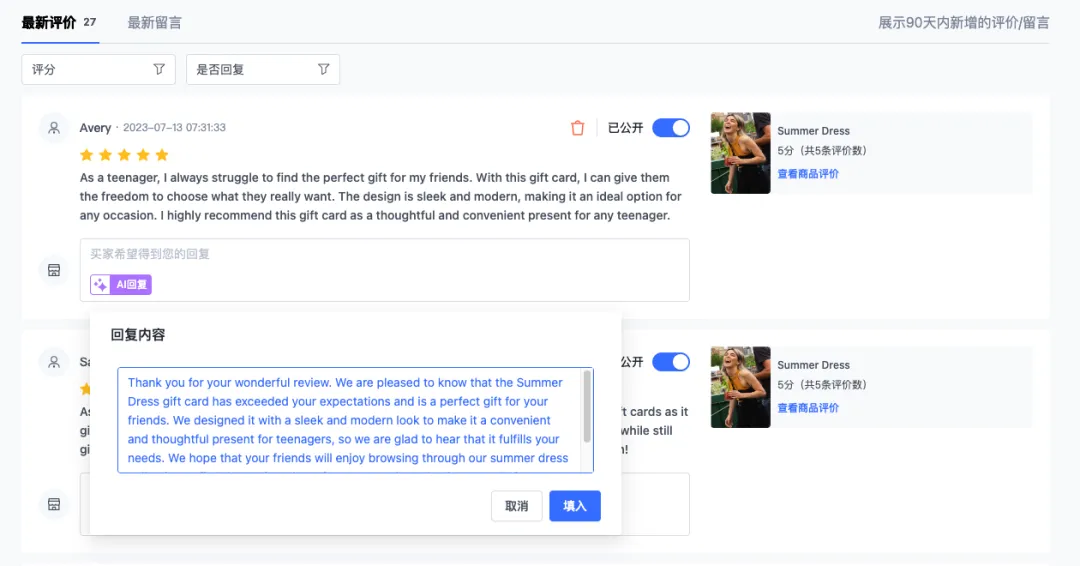
Task: Click Avery's five-star rating
Action: 124,155
